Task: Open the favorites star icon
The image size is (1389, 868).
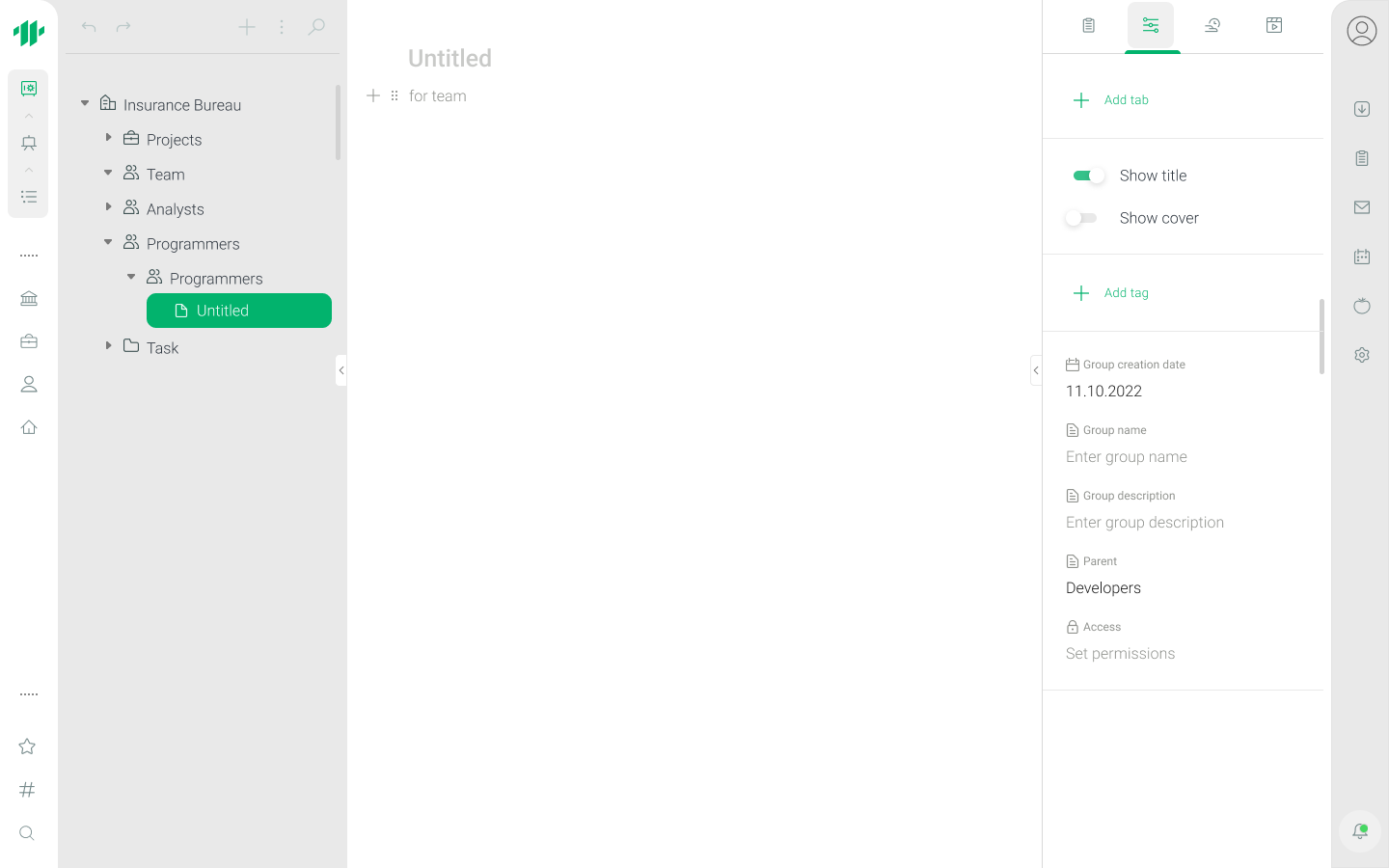Action: tap(27, 746)
